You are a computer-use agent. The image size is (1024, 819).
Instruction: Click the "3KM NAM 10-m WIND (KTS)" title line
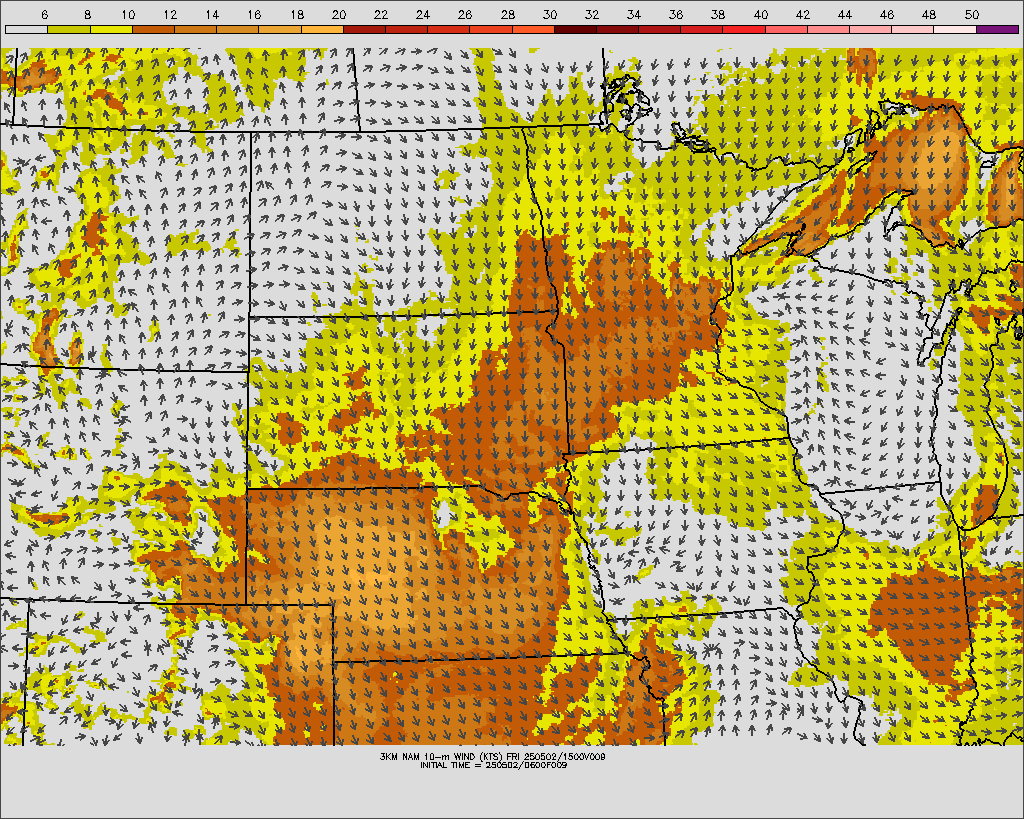coord(492,756)
